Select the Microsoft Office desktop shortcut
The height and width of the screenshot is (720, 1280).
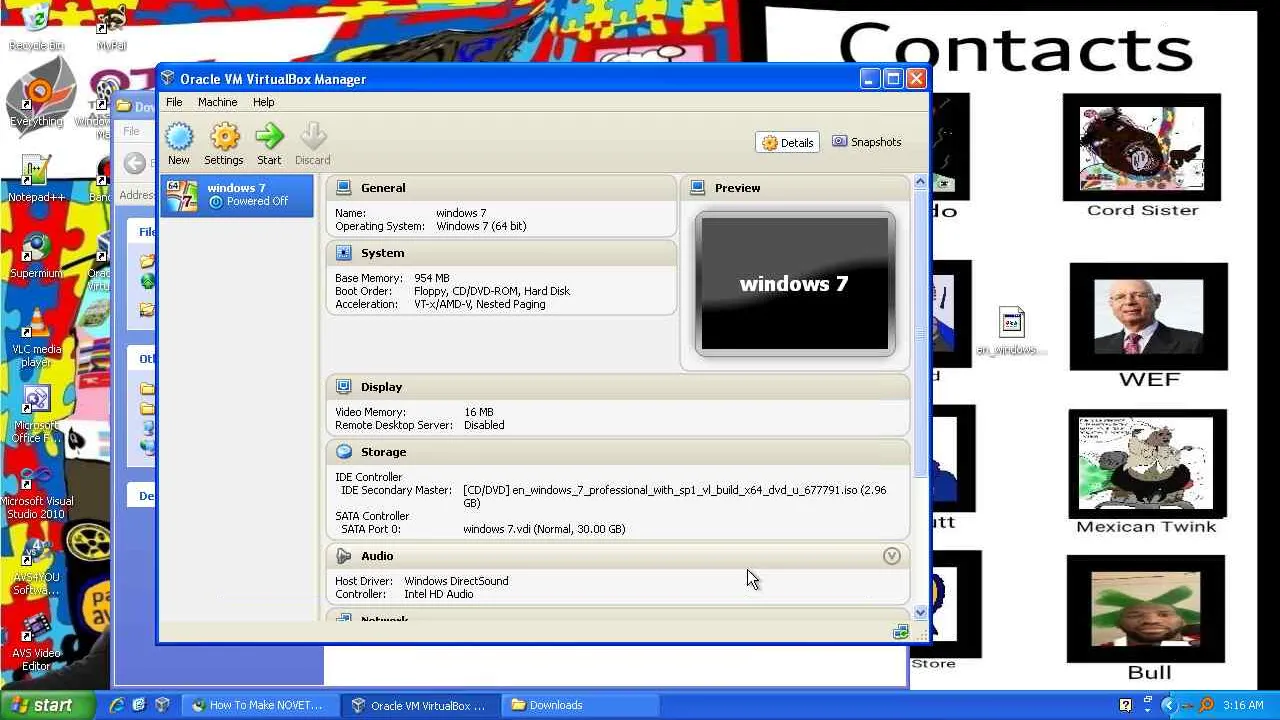(x=36, y=414)
